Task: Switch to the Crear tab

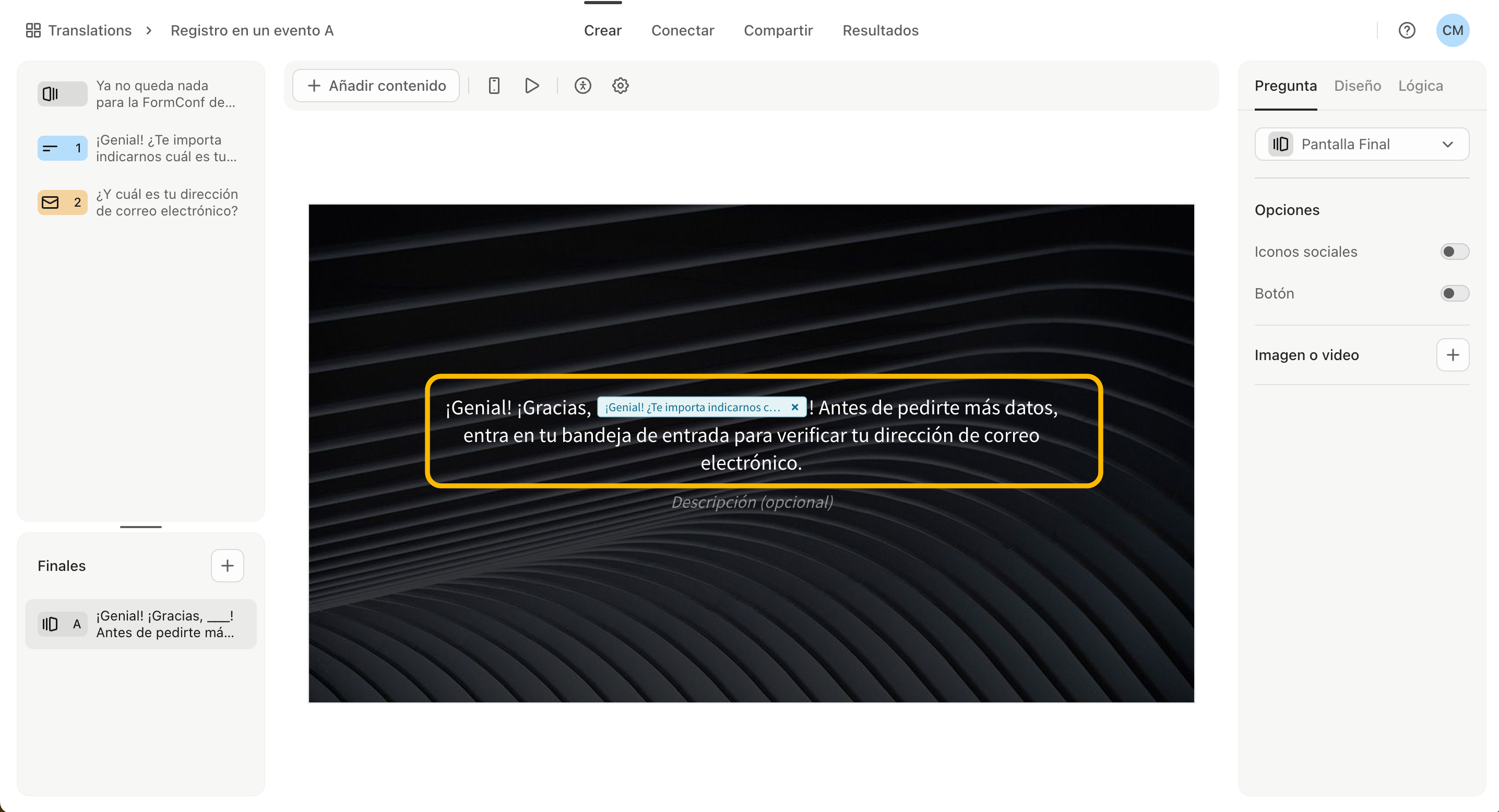Action: click(602, 30)
